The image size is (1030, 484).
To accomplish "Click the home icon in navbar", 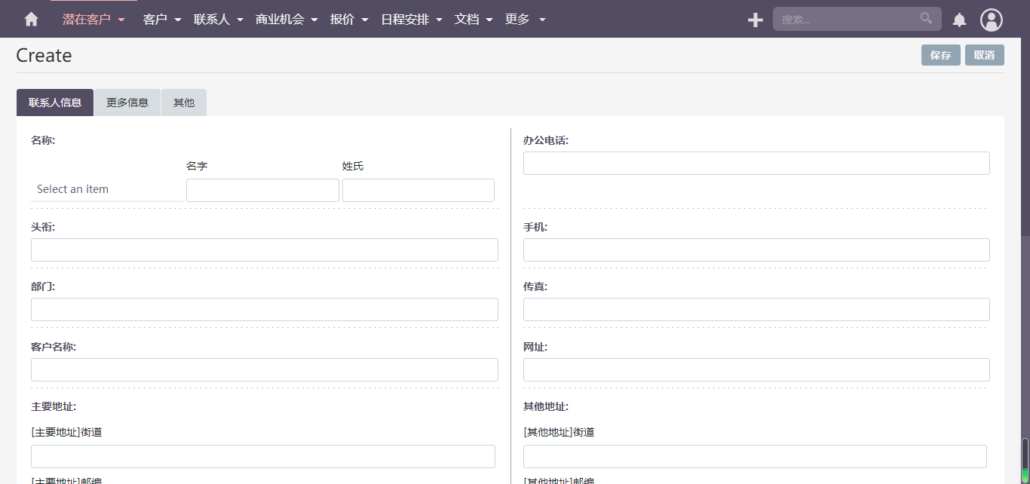I will tap(31, 19).
